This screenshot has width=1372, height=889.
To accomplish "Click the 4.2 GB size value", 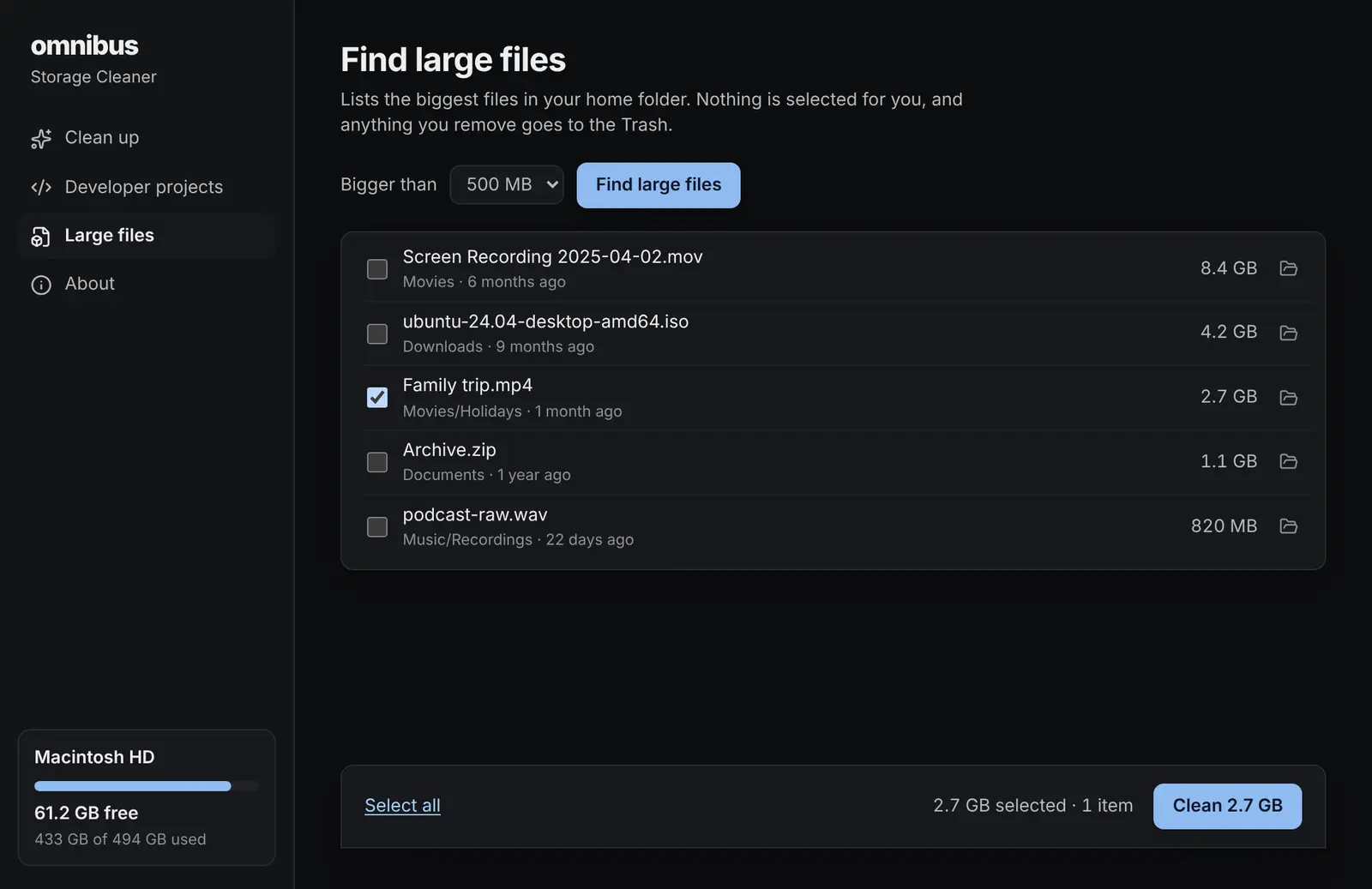I will [1228, 332].
